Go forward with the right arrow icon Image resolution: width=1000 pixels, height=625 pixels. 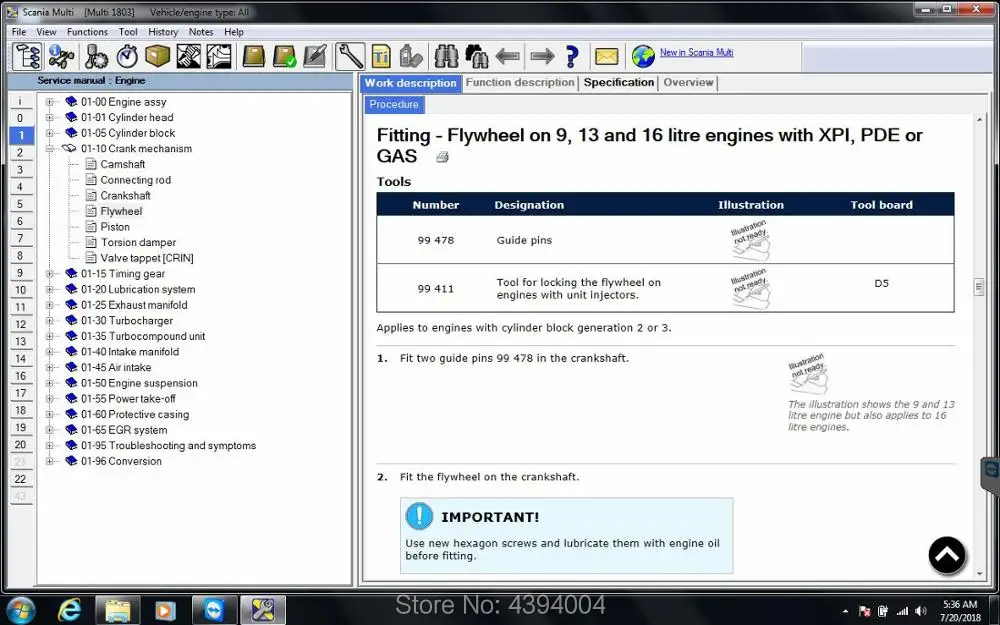click(542, 57)
